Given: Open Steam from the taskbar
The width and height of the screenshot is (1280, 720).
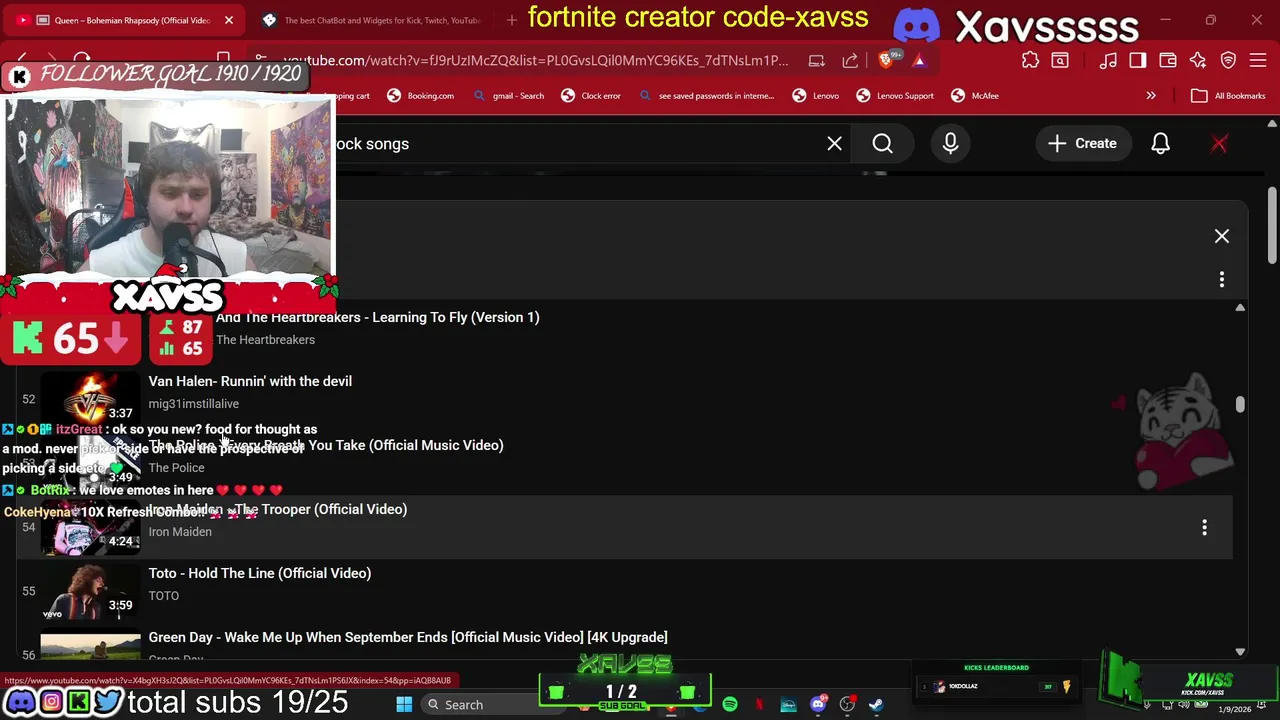Looking at the screenshot, I should pos(876,705).
